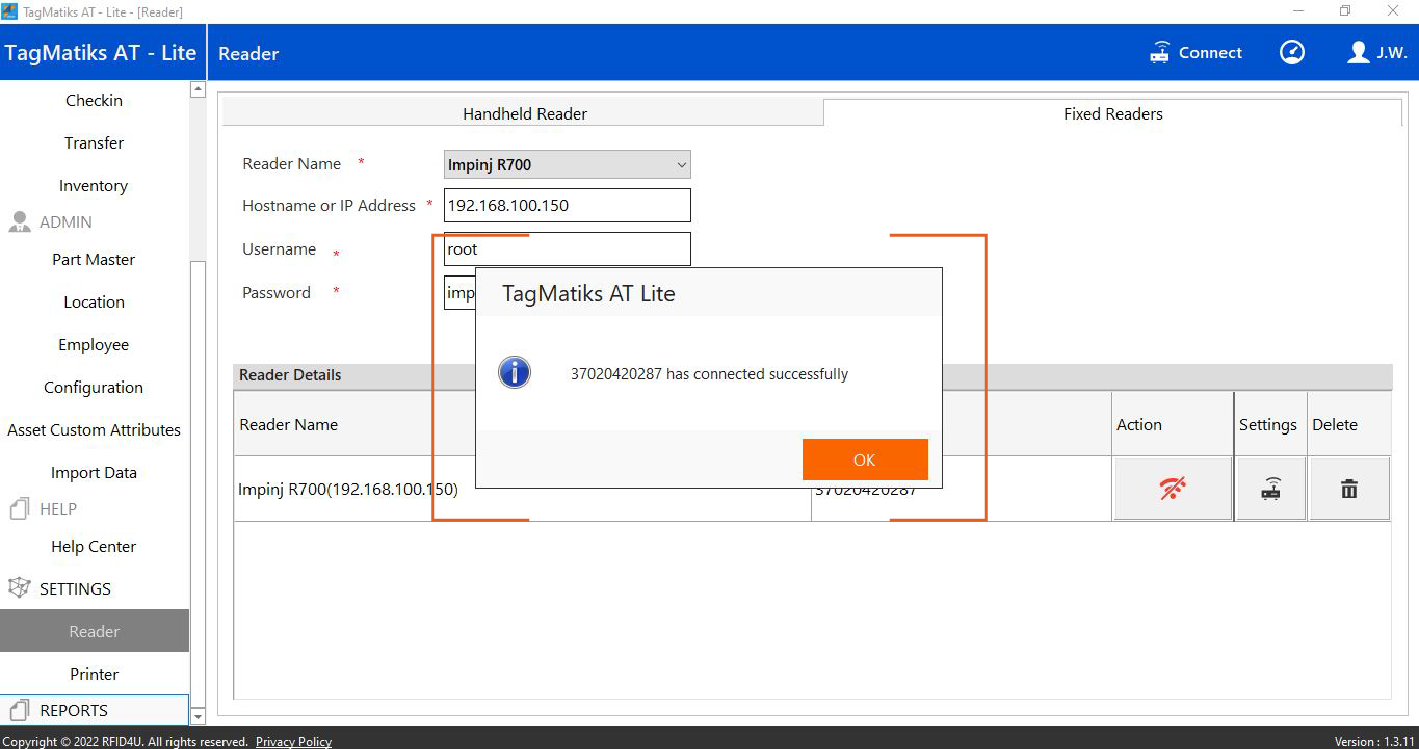Click the Connect router icon in header
Screen dimensions: 1419x749
[x=1160, y=53]
